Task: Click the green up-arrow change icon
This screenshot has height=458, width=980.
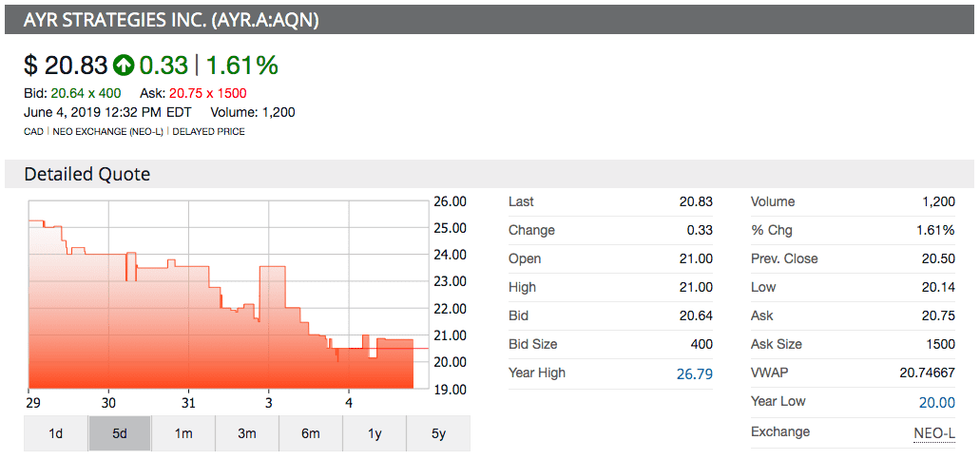Action: [123, 66]
